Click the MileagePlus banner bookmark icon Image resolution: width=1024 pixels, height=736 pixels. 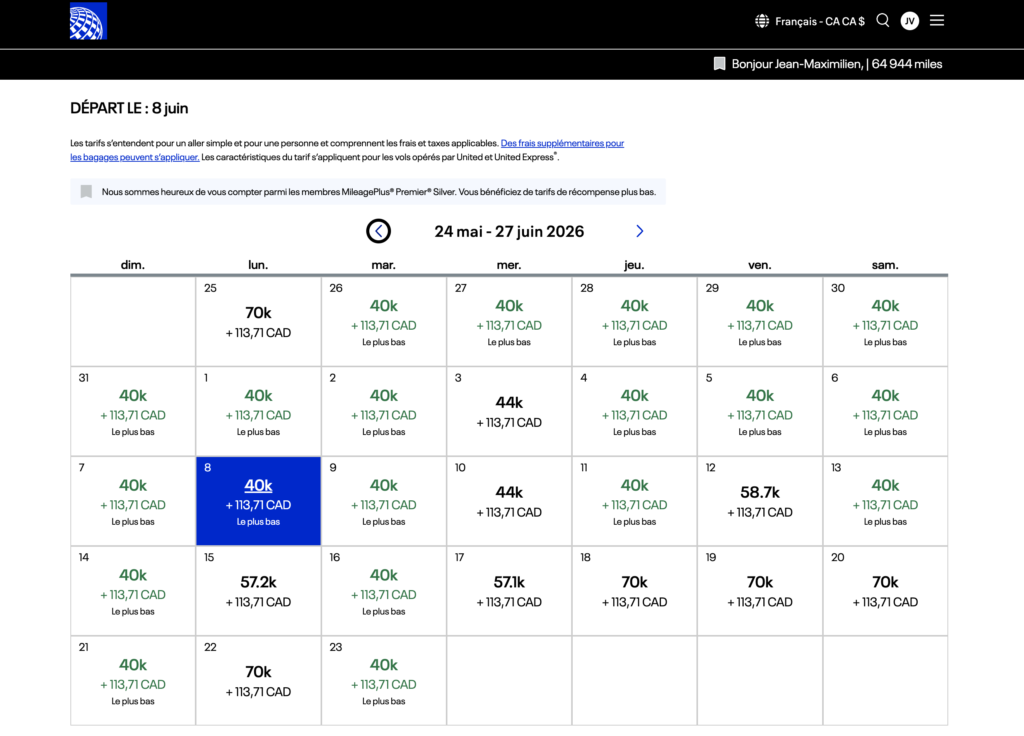coord(86,191)
